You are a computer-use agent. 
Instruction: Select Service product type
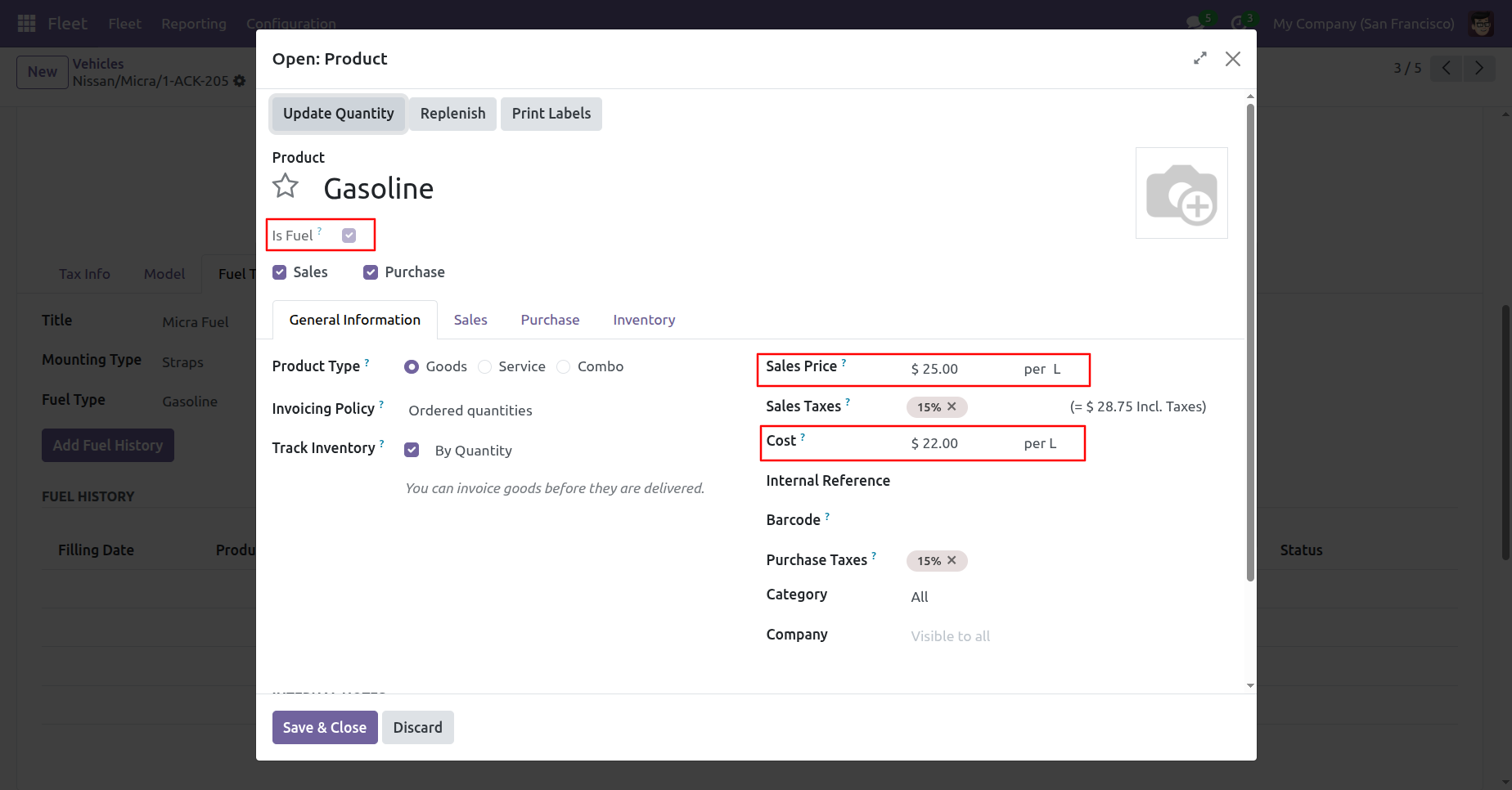click(485, 366)
